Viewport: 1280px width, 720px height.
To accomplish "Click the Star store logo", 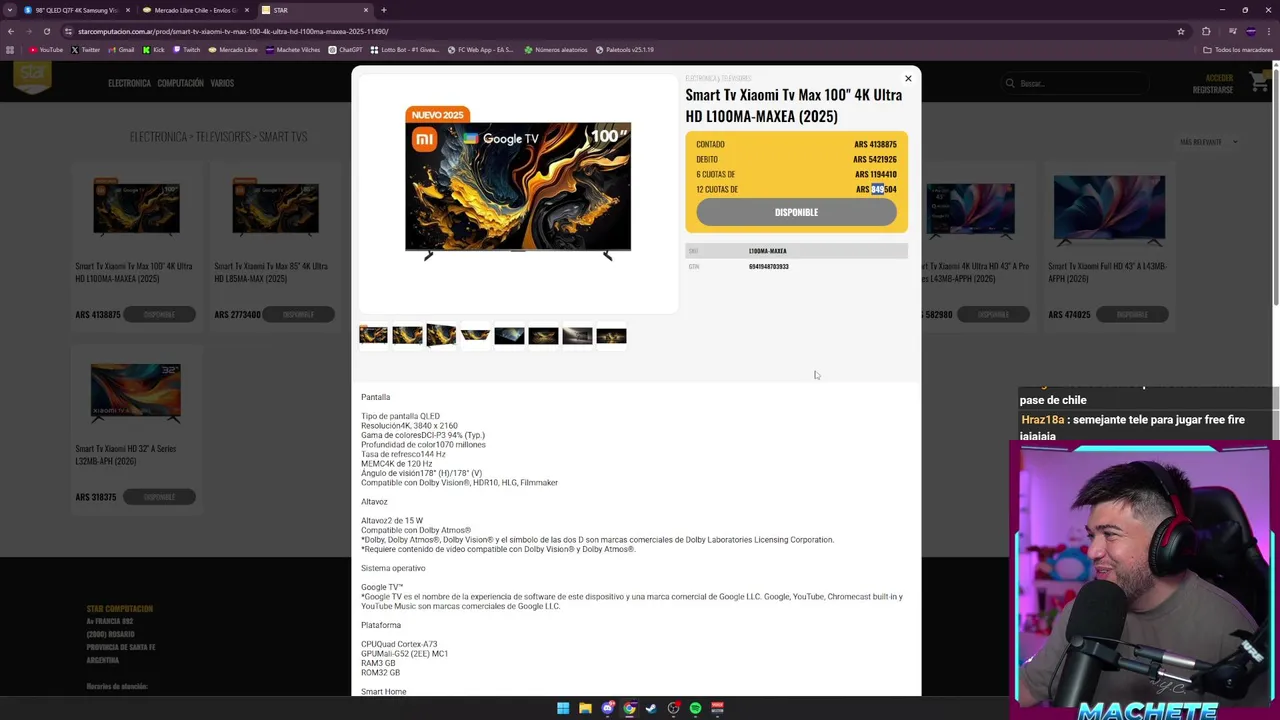I will coord(32,78).
